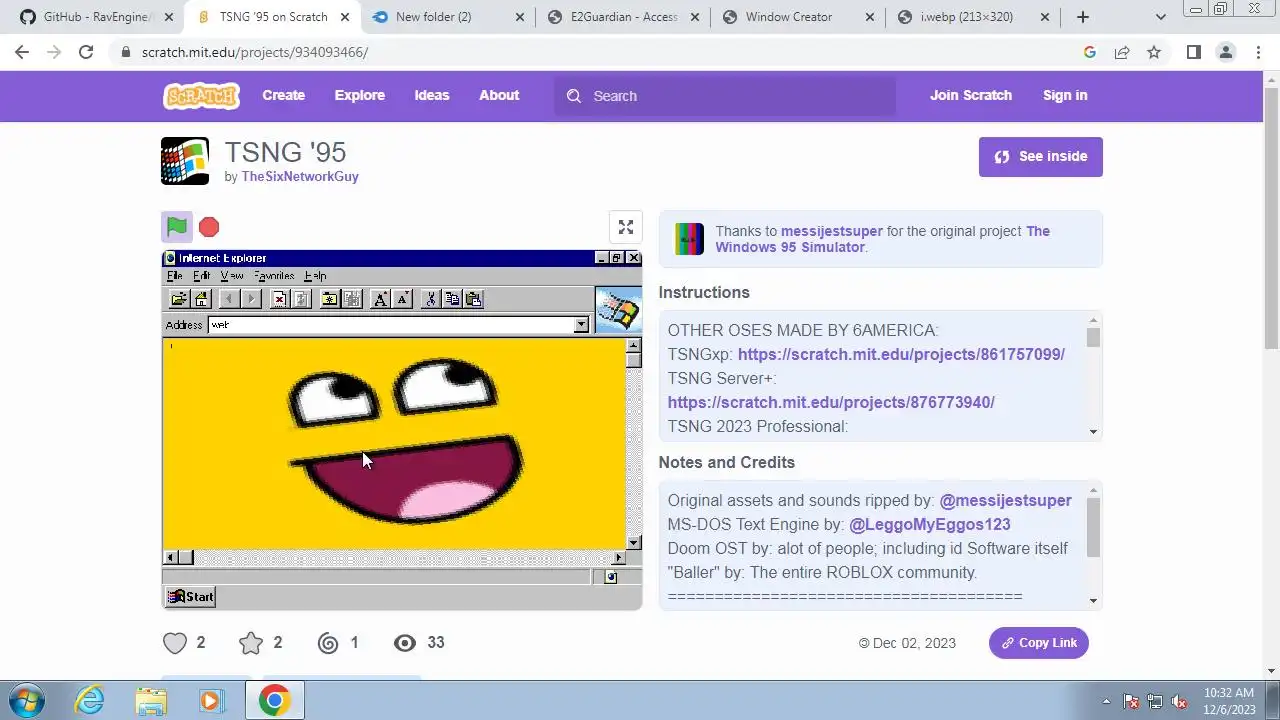Image resolution: width=1280 pixels, height=720 pixels.
Task: Favorite the project with star icon
Action: coord(251,643)
